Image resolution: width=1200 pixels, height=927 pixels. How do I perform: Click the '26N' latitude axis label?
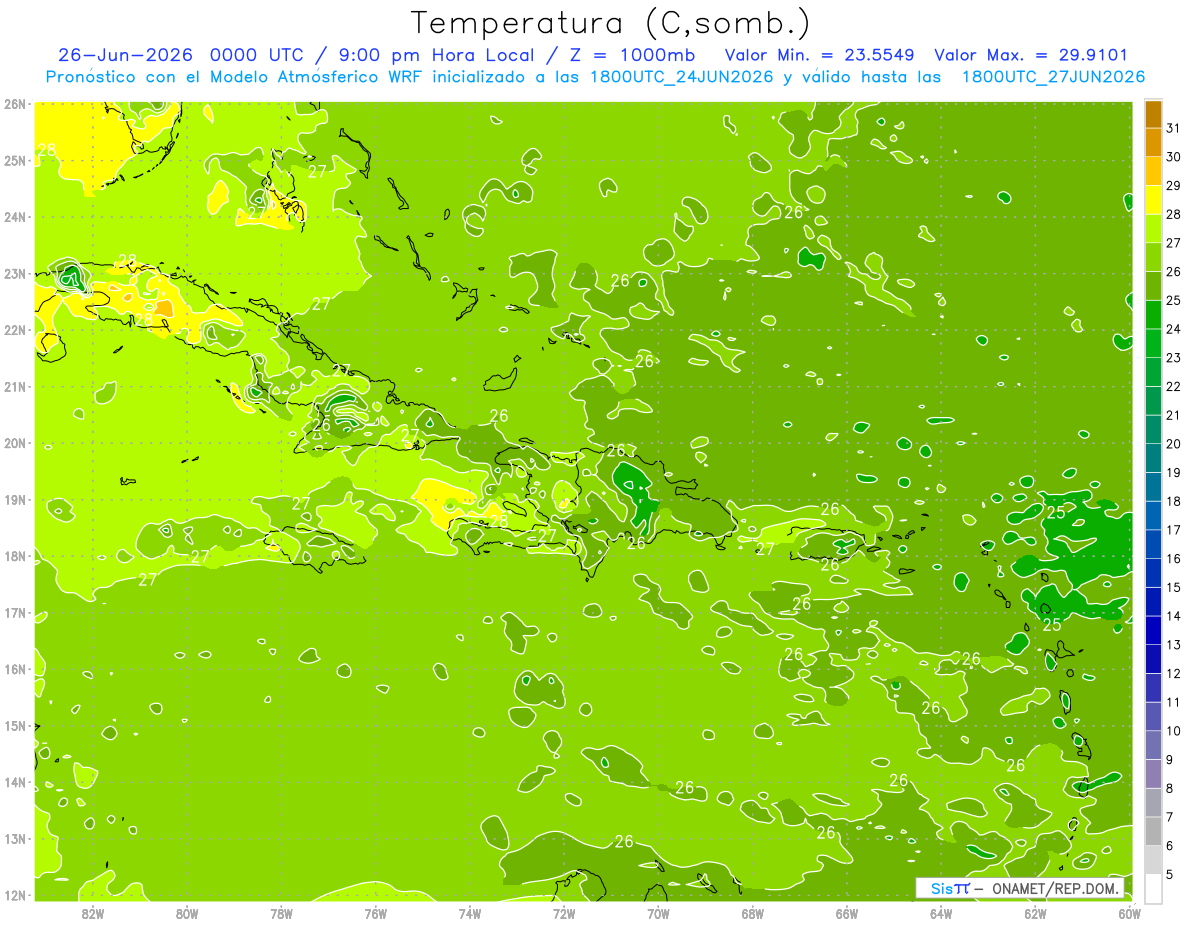click(x=15, y=104)
